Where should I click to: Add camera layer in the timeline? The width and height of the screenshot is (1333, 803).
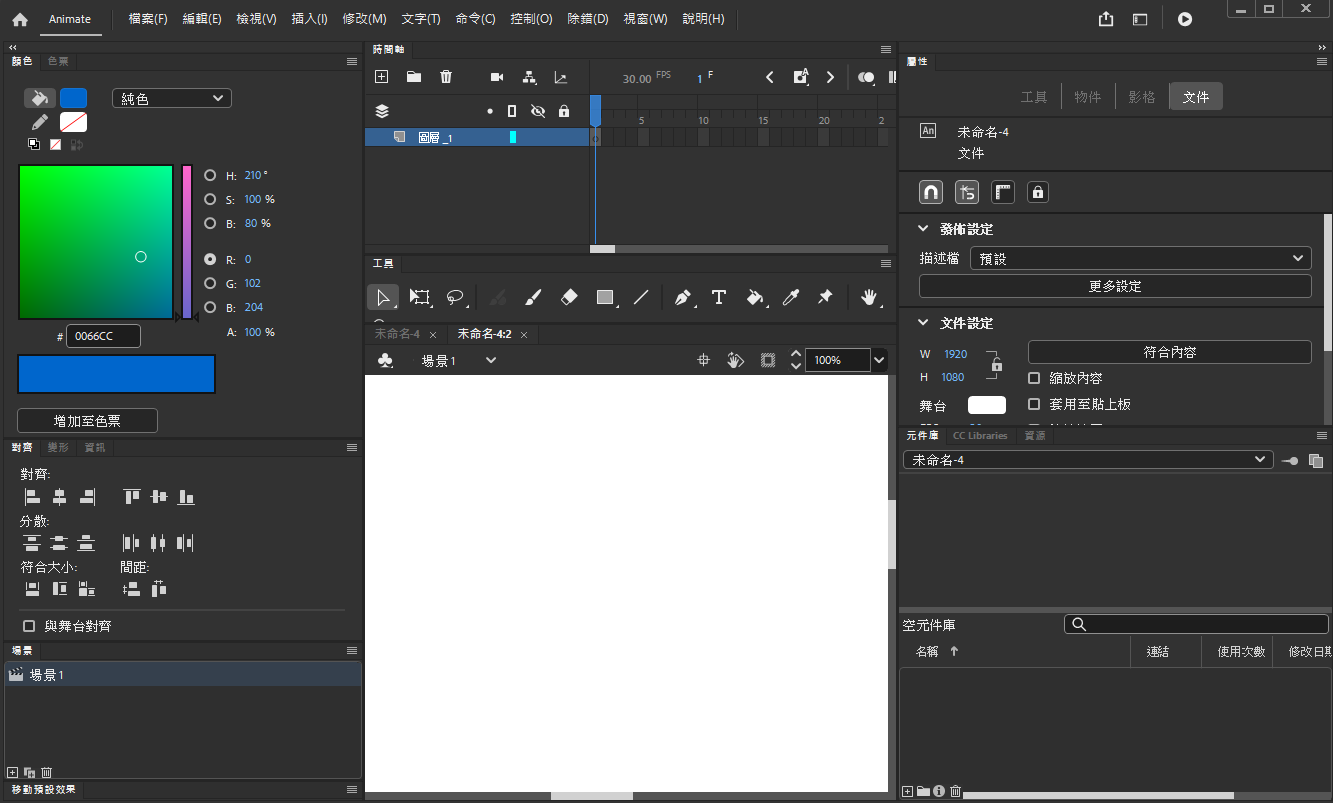[x=497, y=77]
